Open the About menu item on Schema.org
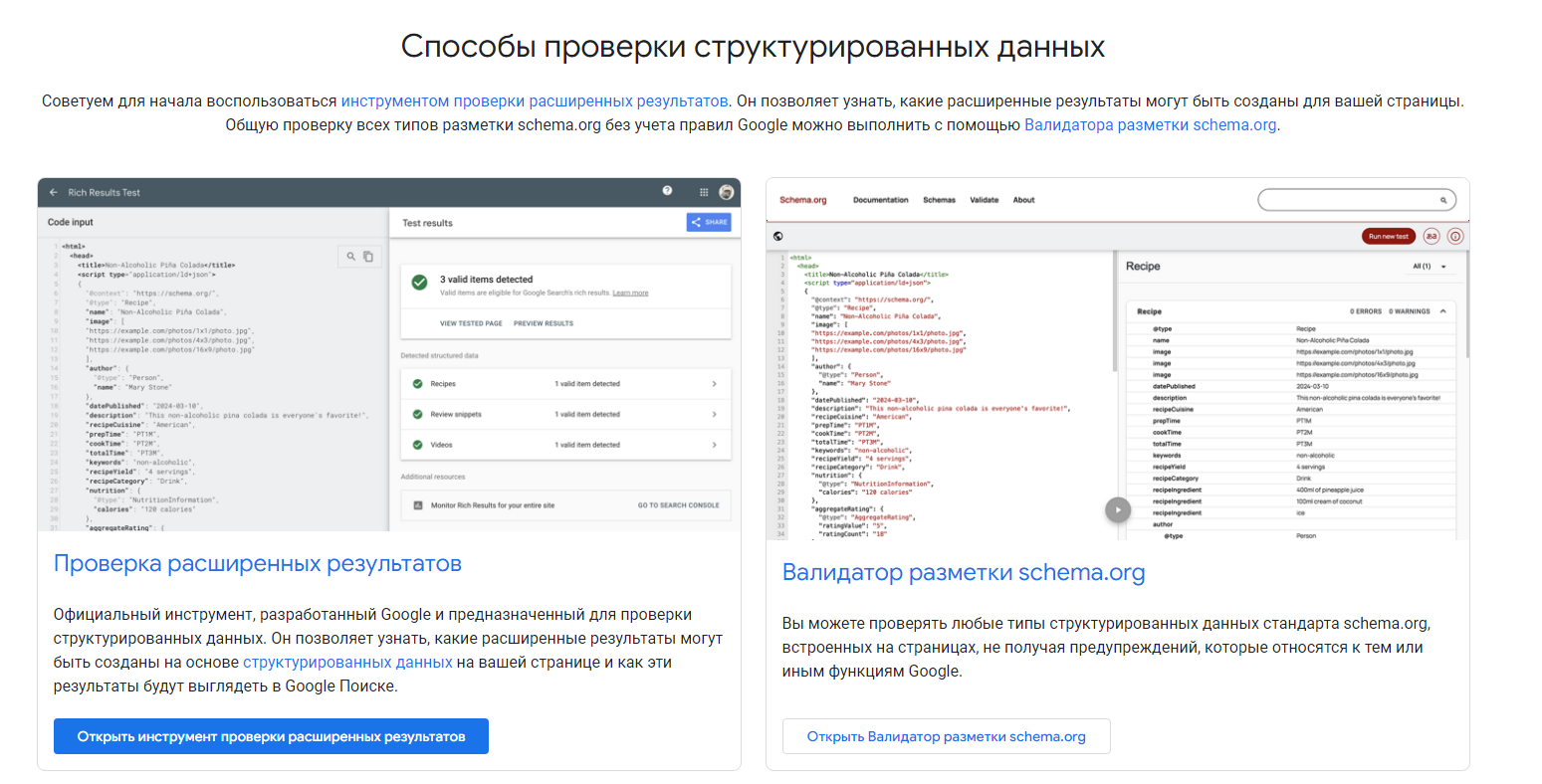Viewport: 1542px width, 784px height. [1023, 200]
